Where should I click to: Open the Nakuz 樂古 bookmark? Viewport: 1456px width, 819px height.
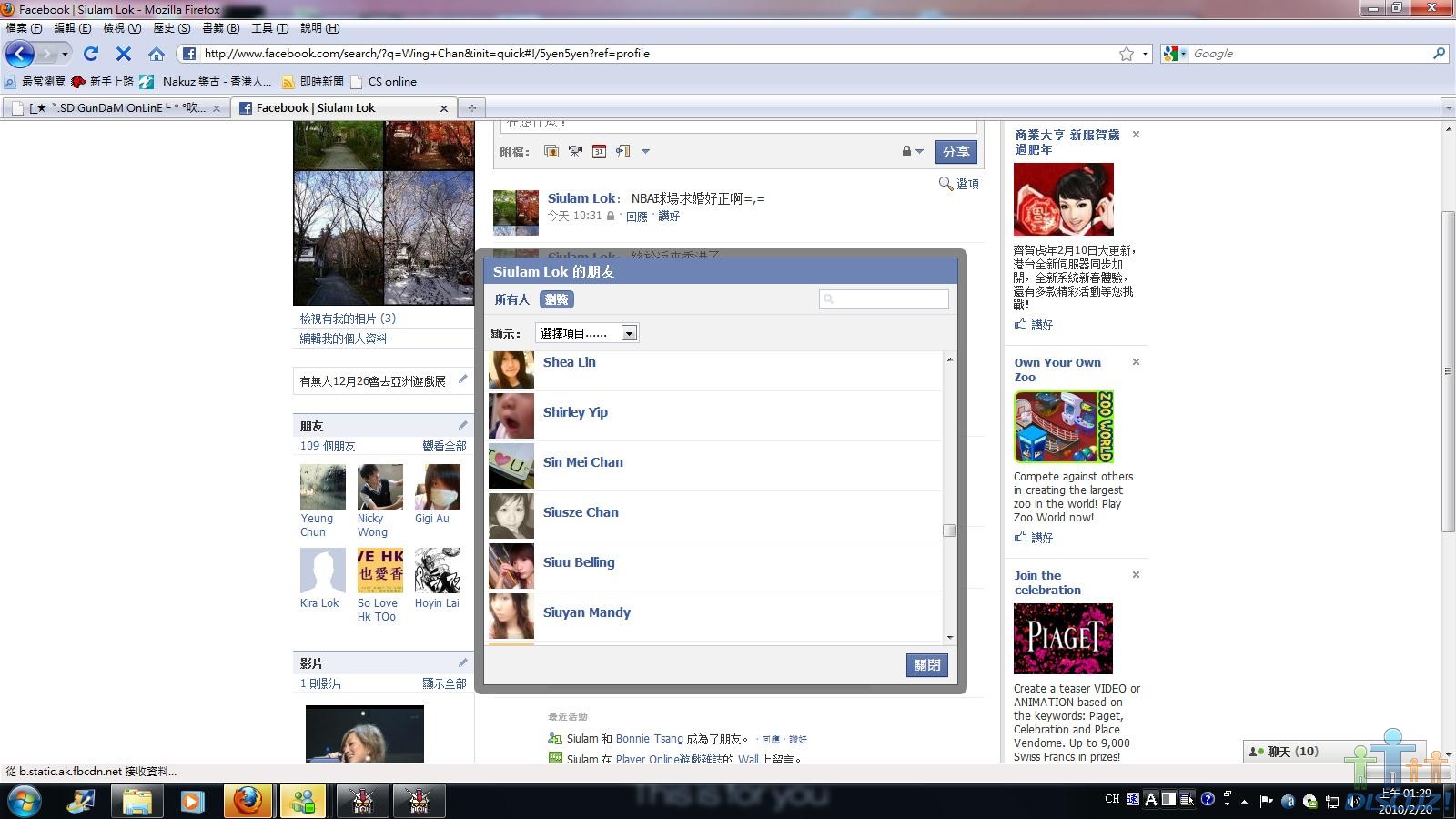pos(206,82)
